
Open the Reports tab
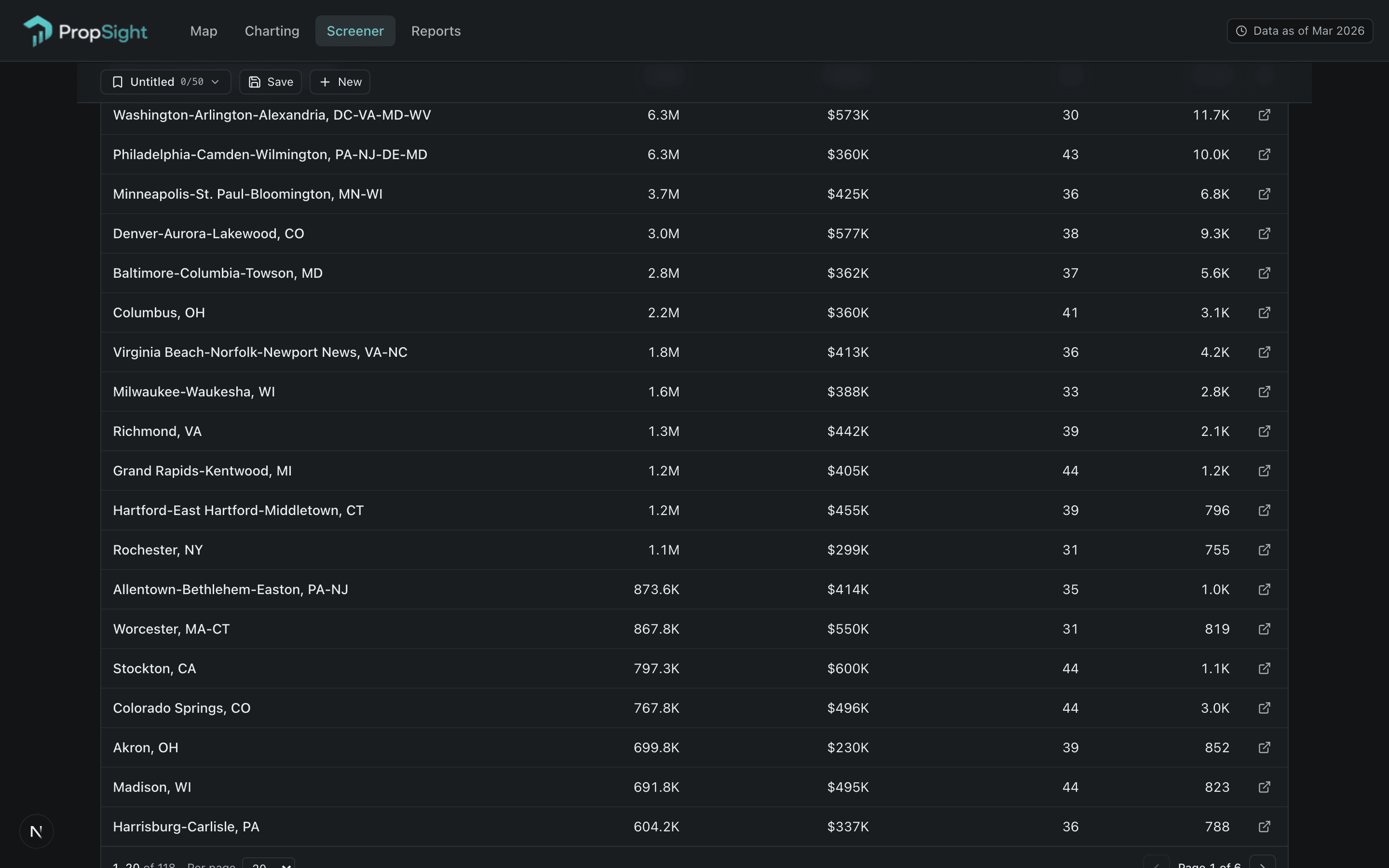pos(436,31)
